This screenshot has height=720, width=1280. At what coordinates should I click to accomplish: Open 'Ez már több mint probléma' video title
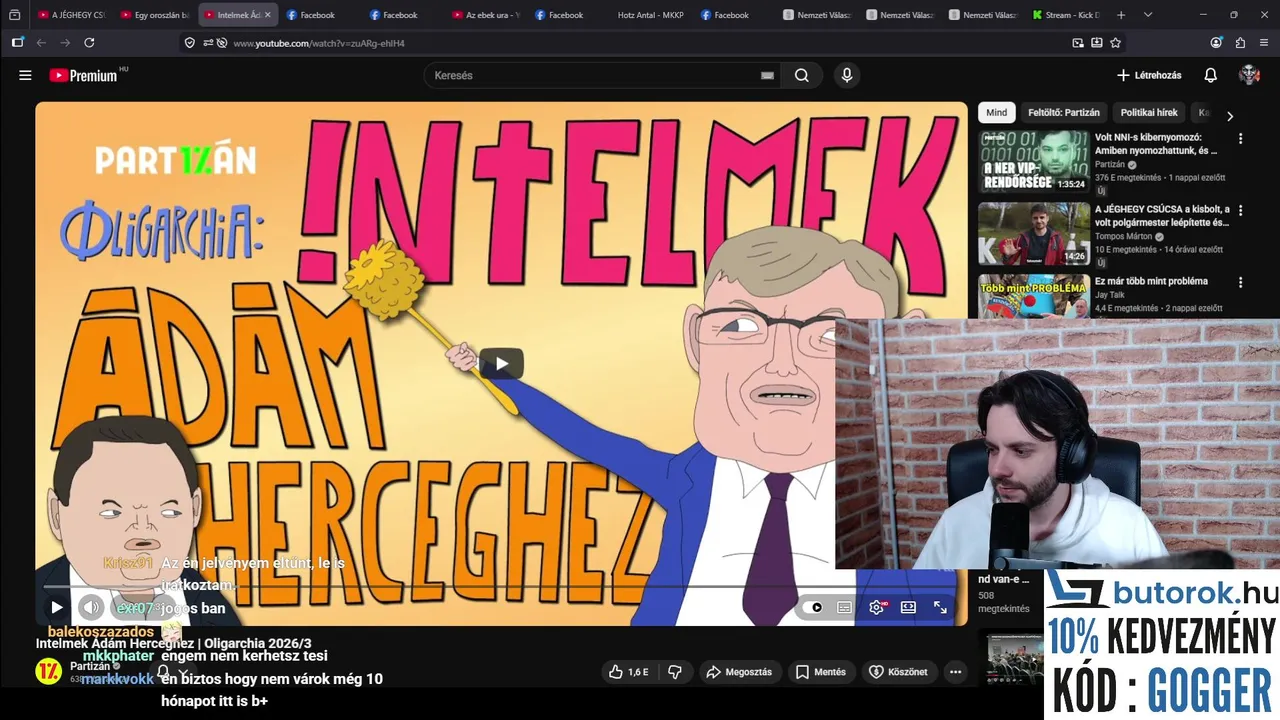click(1151, 281)
